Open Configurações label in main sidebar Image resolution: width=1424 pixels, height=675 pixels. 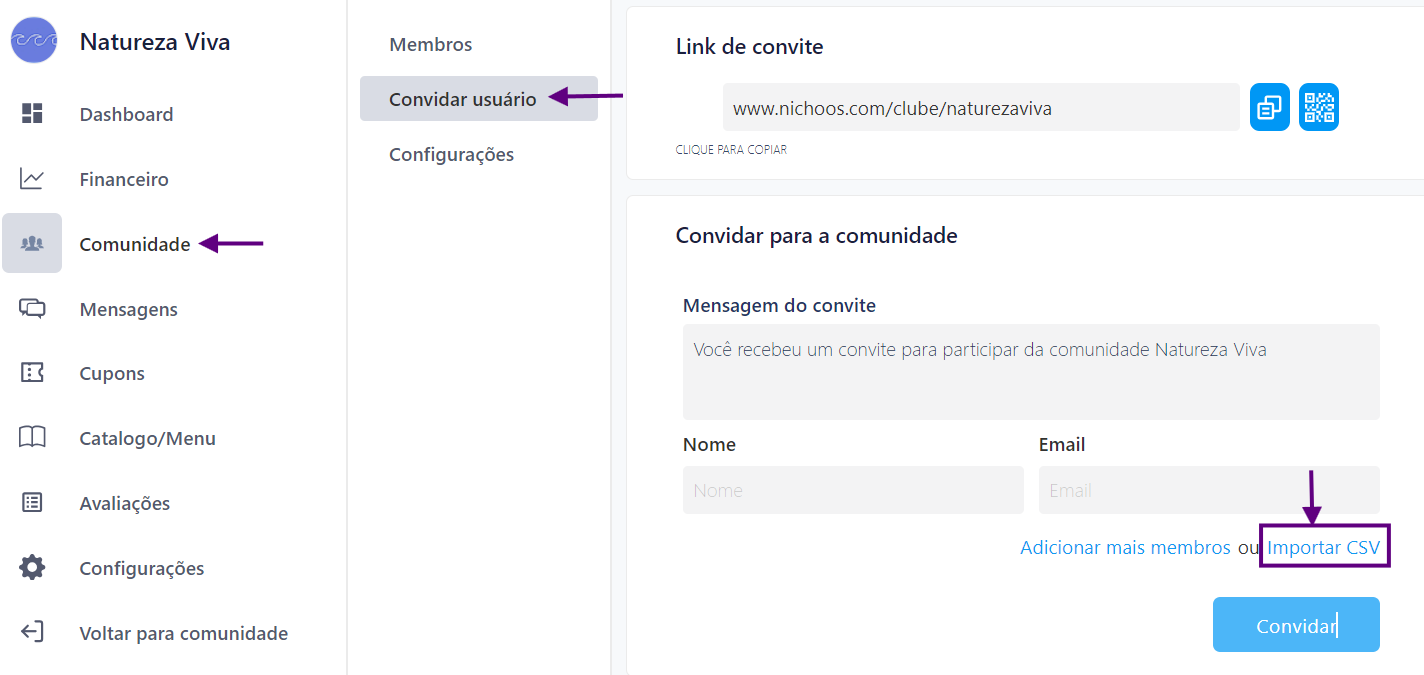(x=142, y=568)
